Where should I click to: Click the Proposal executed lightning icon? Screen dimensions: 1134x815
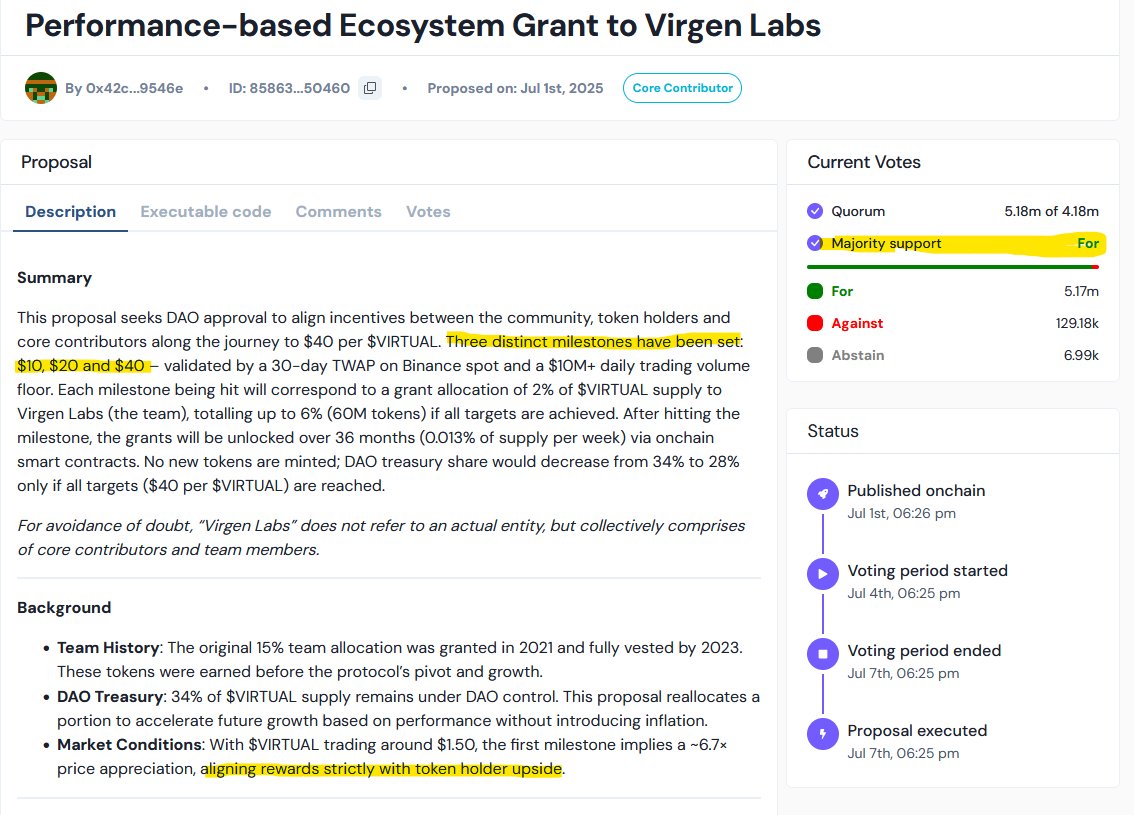[x=823, y=734]
